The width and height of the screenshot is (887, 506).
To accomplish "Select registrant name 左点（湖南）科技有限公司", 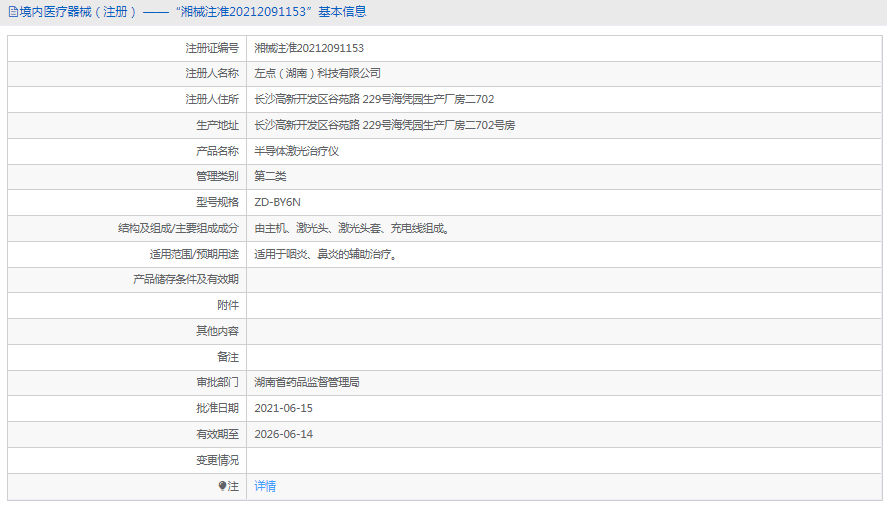I will (317, 73).
